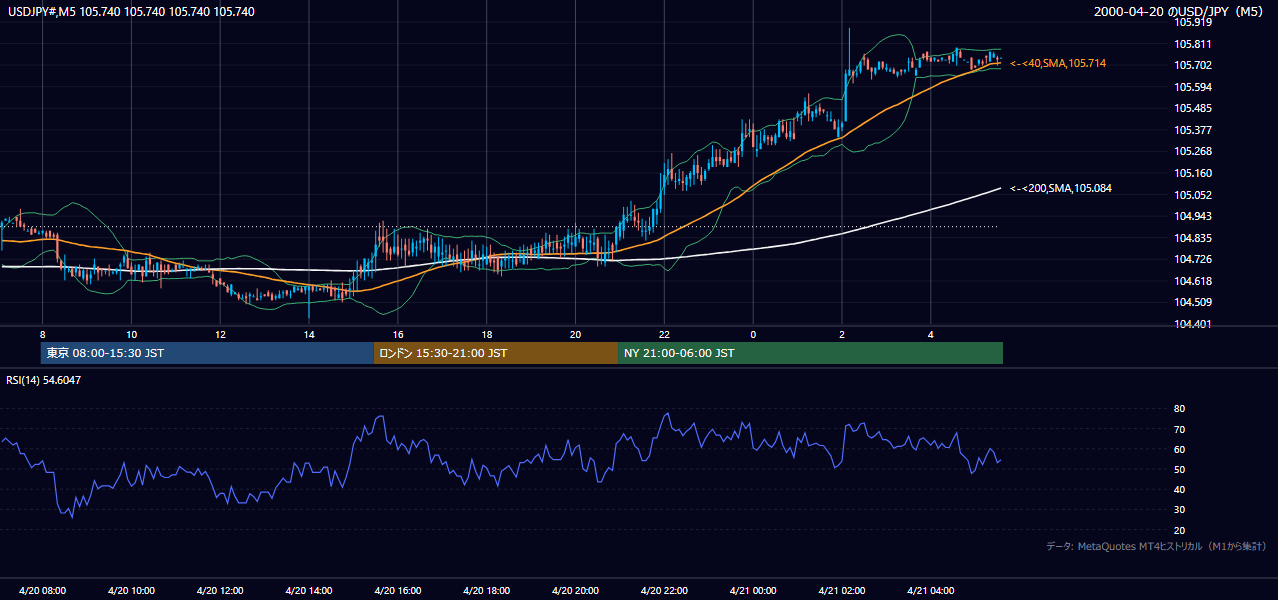The image size is (1278, 600).
Task: Click the 4/20 12:00 date label
Action: point(220,590)
